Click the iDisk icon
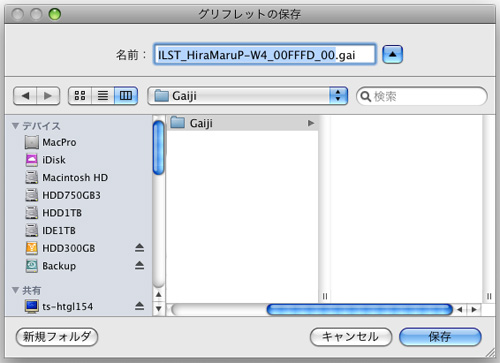Viewport: 500px width, 363px height. [32, 160]
